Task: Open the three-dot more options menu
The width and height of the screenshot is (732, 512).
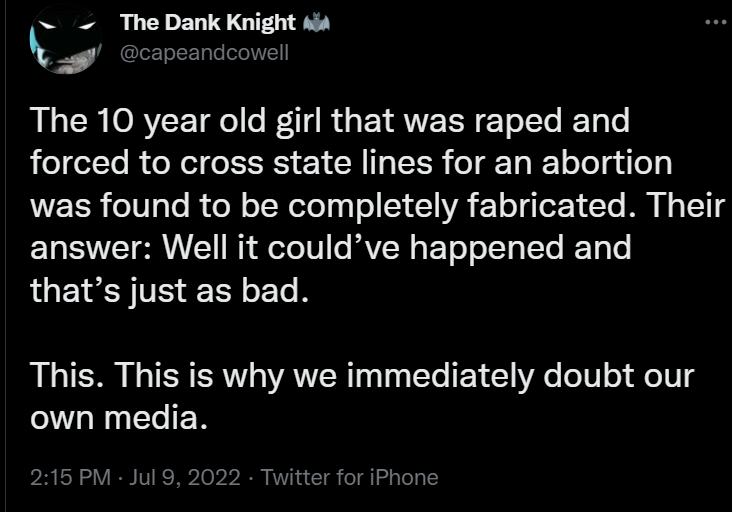Action: (716, 22)
